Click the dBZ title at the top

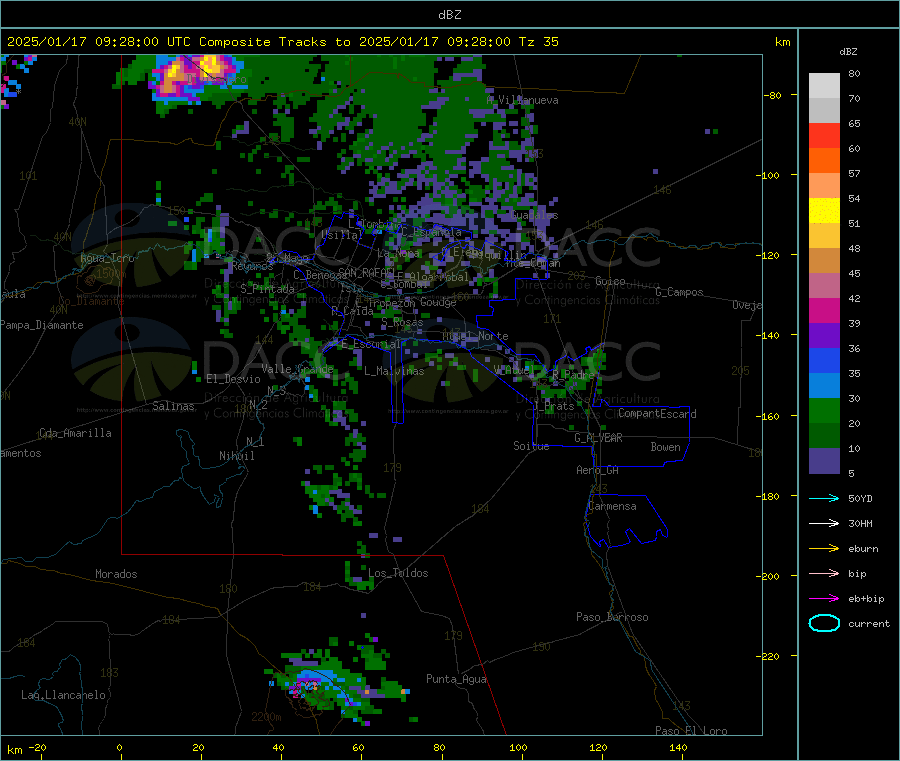[449, 15]
